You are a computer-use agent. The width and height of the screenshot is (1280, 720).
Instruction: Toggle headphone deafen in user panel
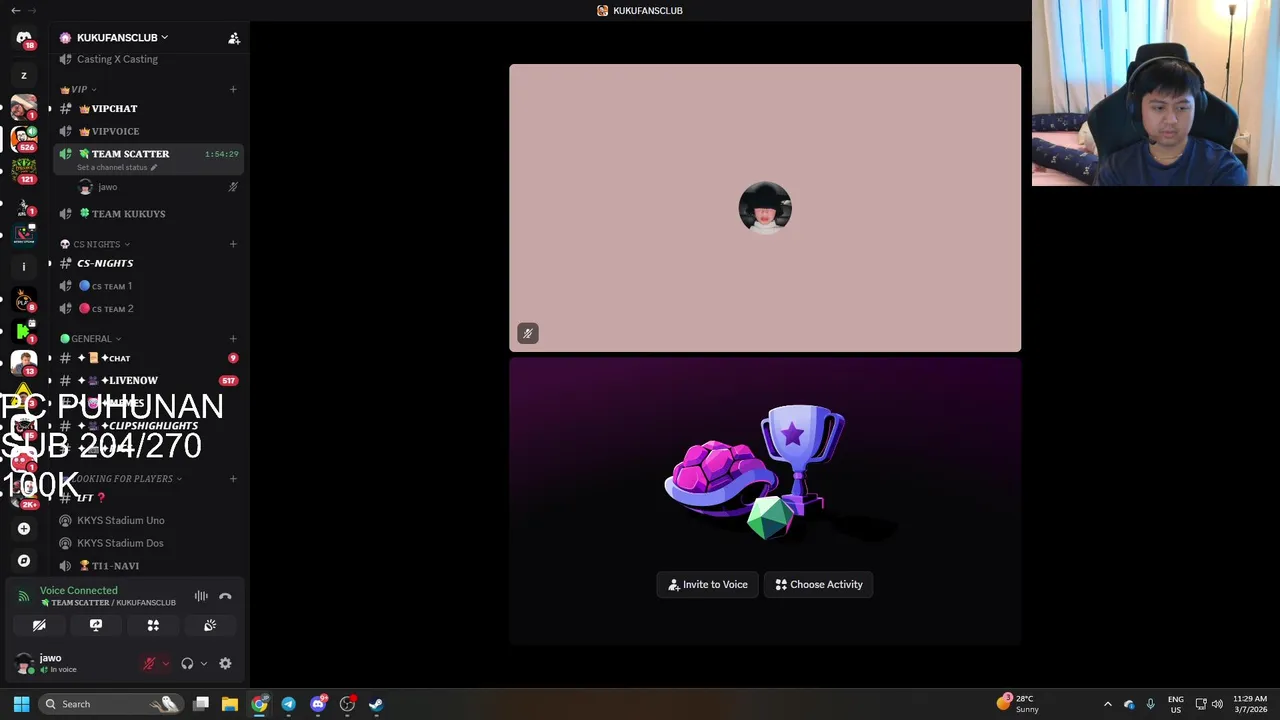click(x=187, y=663)
